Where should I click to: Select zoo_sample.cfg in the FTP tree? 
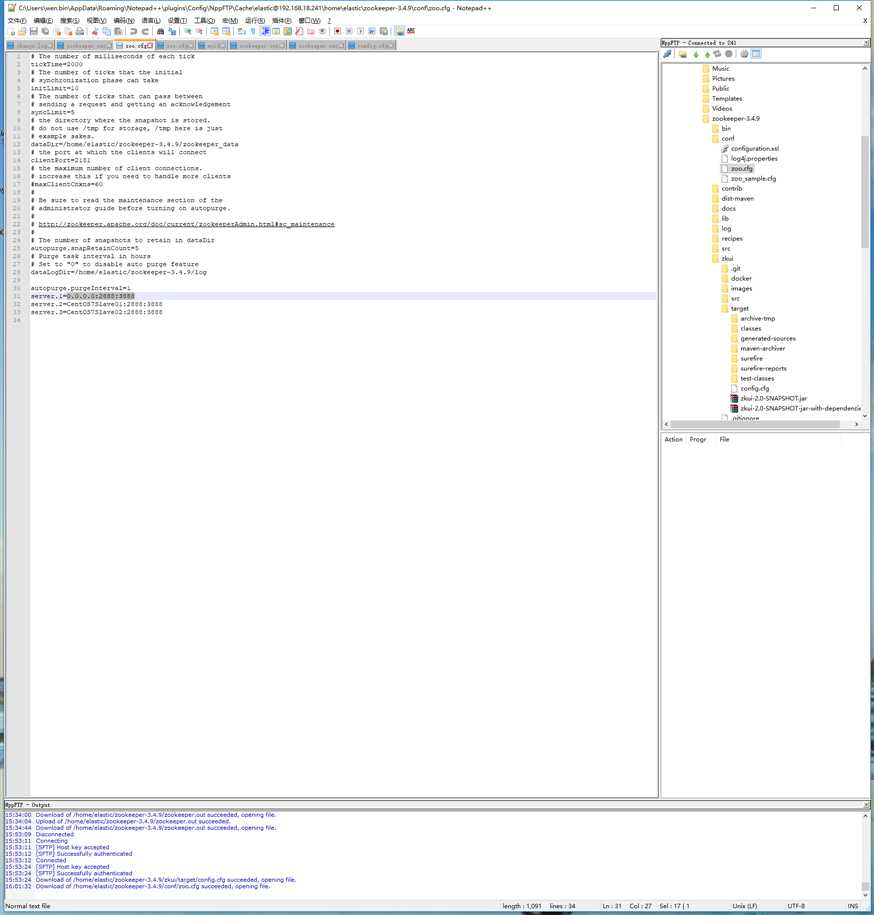coord(753,179)
